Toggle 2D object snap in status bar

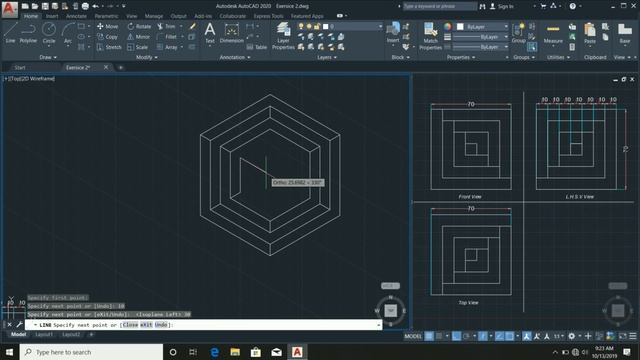click(x=509, y=336)
